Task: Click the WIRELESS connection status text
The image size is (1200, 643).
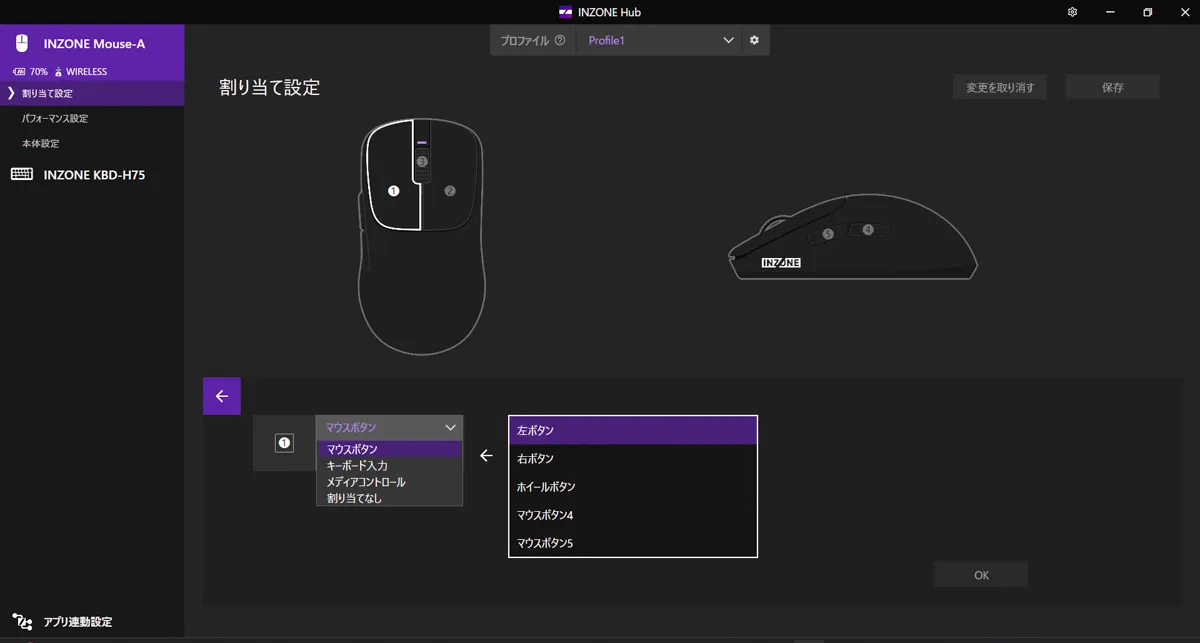Action: [x=86, y=72]
